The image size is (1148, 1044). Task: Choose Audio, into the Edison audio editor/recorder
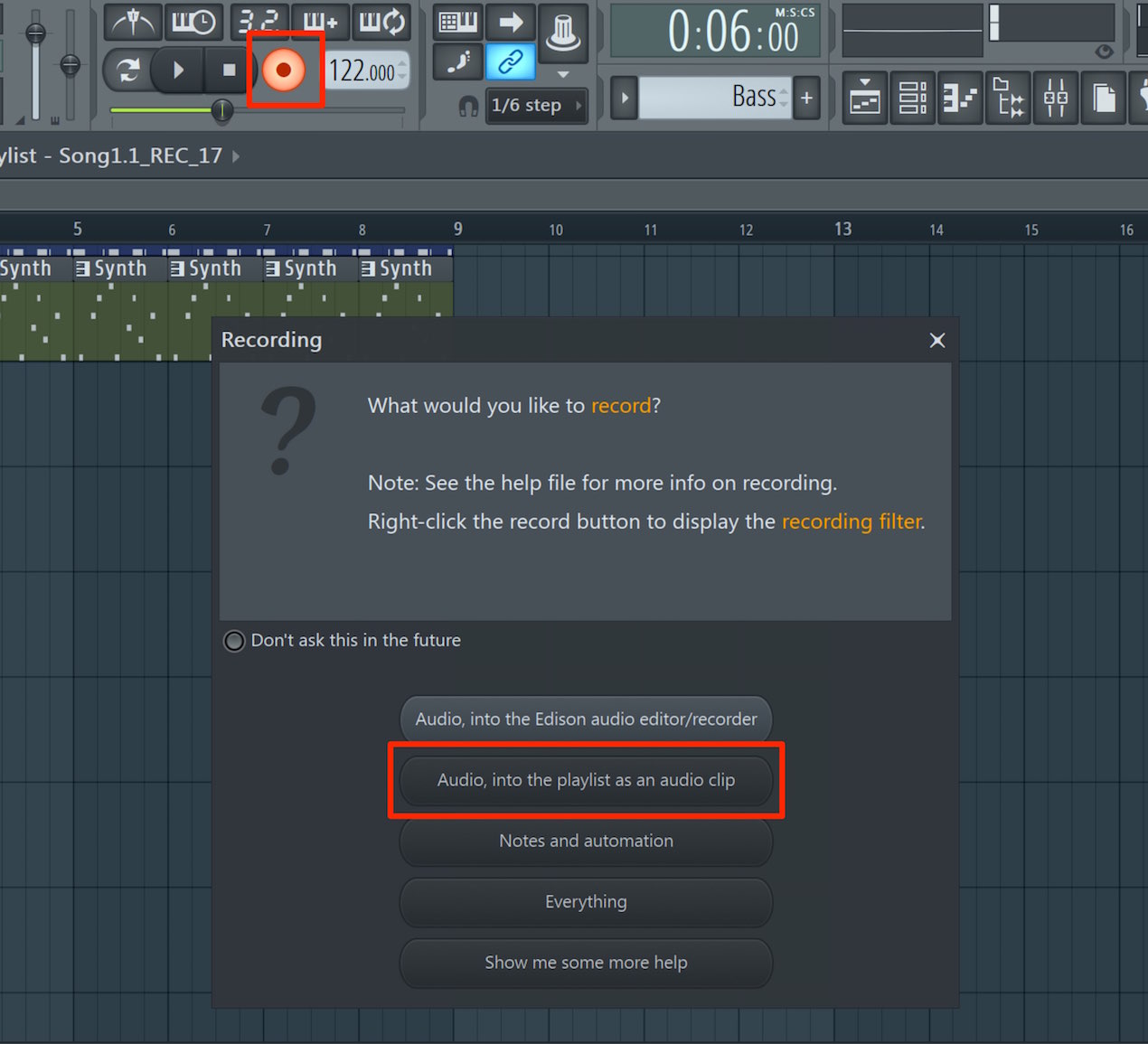coord(586,720)
